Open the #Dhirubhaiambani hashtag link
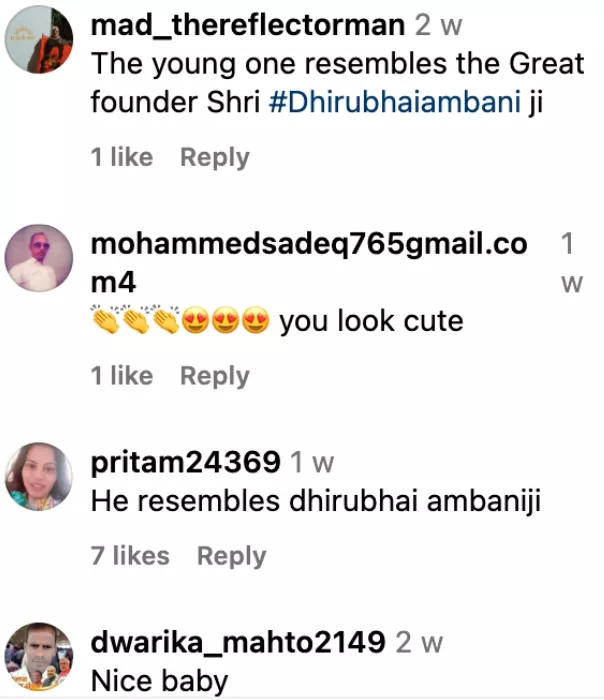The width and height of the screenshot is (604, 700). [x=395, y=102]
